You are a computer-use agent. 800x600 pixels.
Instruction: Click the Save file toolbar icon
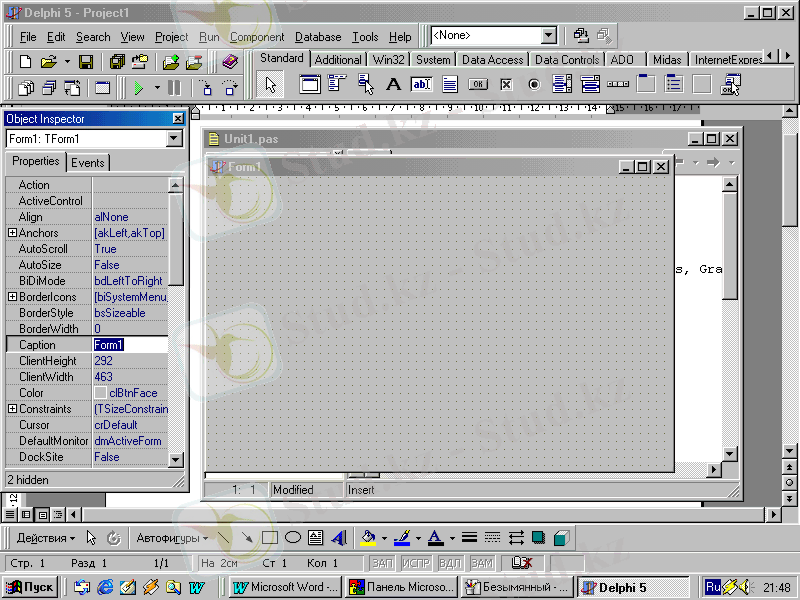click(86, 62)
